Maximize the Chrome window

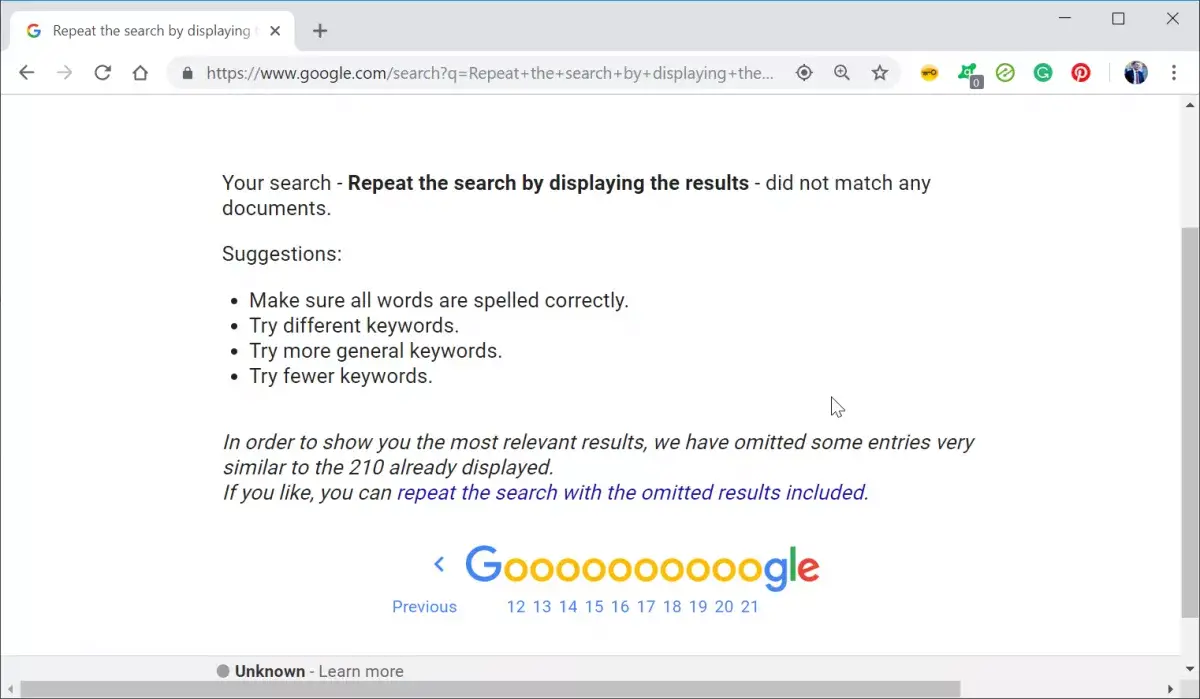coord(1118,19)
